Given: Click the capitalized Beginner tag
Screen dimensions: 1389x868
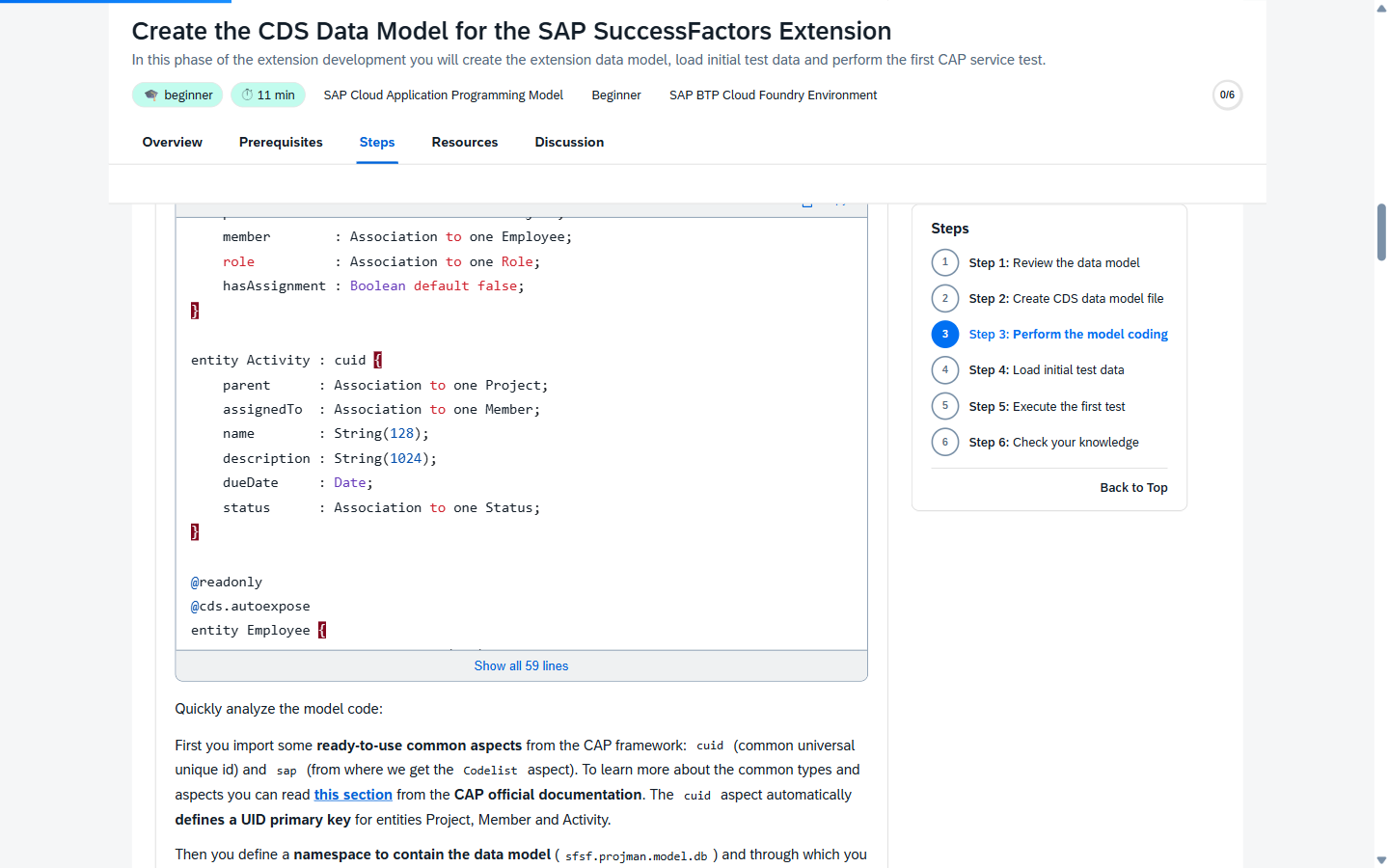Looking at the screenshot, I should click(x=616, y=95).
